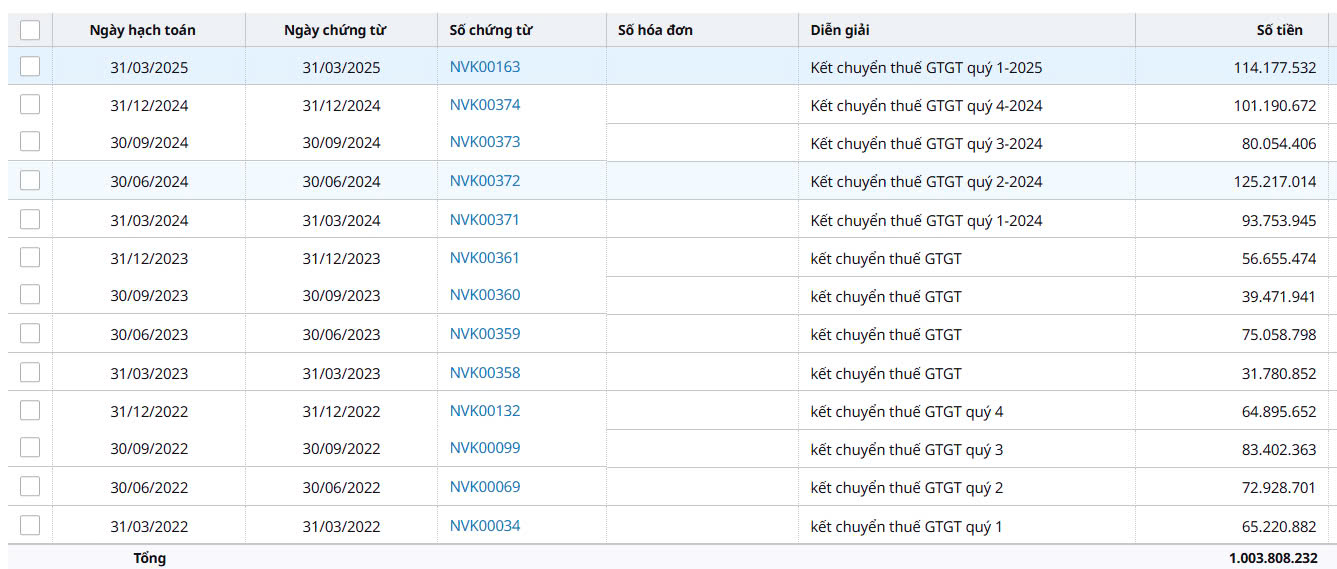Sort by the Số tiền column header

point(1279,30)
